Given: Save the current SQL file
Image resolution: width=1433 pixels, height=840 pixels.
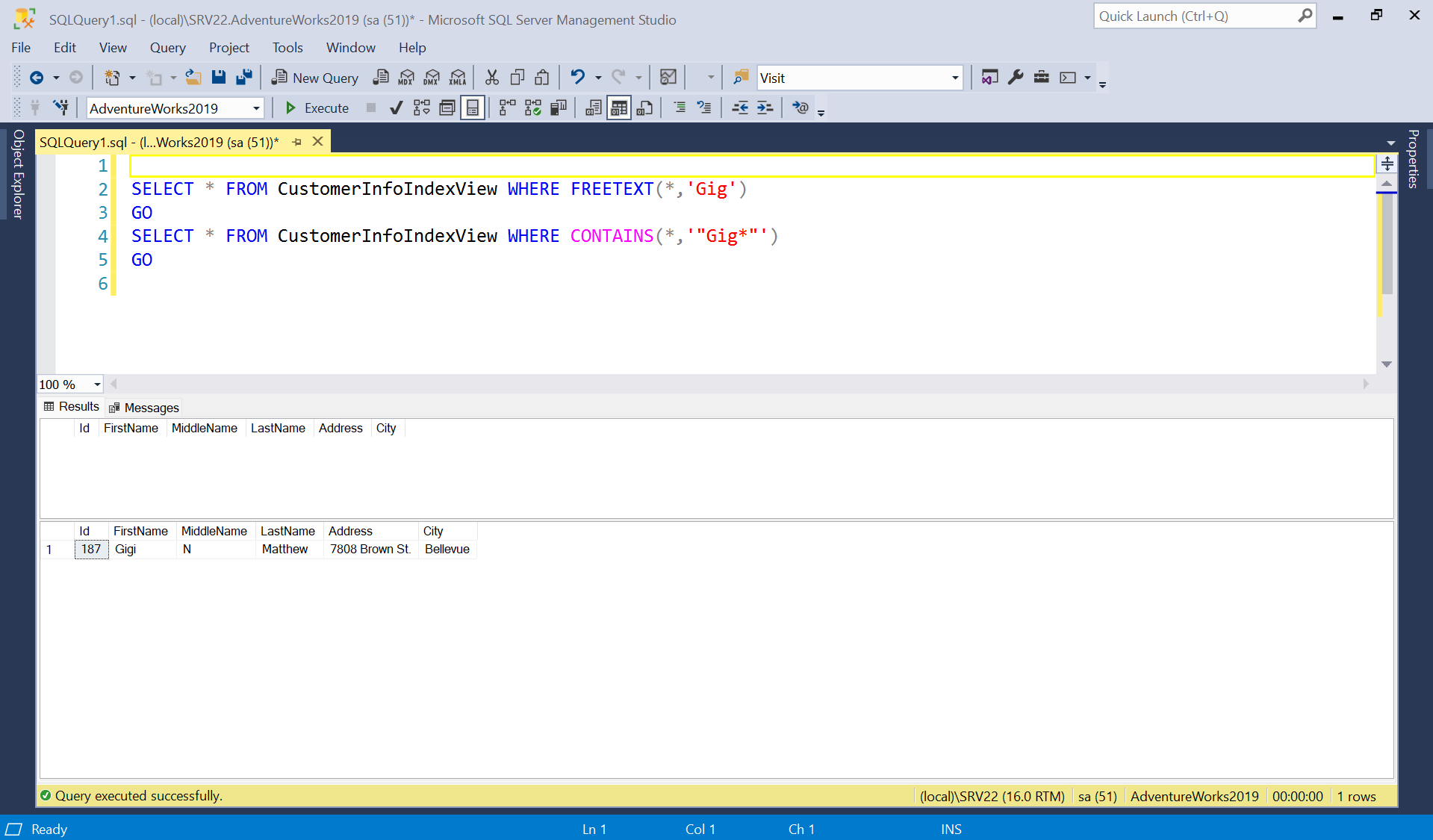Looking at the screenshot, I should [x=218, y=77].
